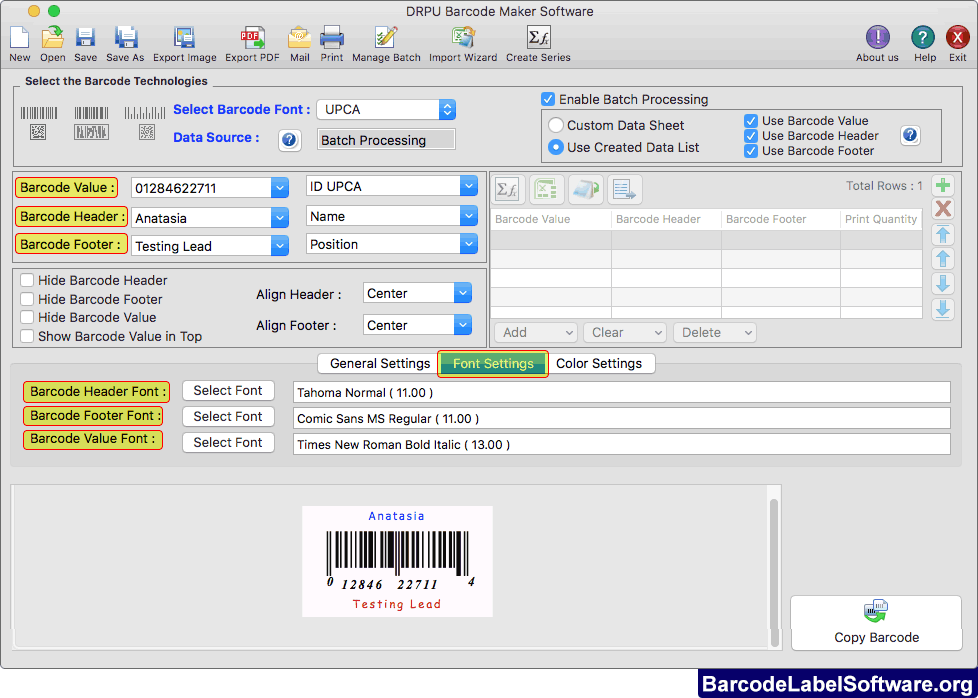Toggle Use Barcode Header checkbox
Image resolution: width=978 pixels, height=698 pixels.
point(751,136)
